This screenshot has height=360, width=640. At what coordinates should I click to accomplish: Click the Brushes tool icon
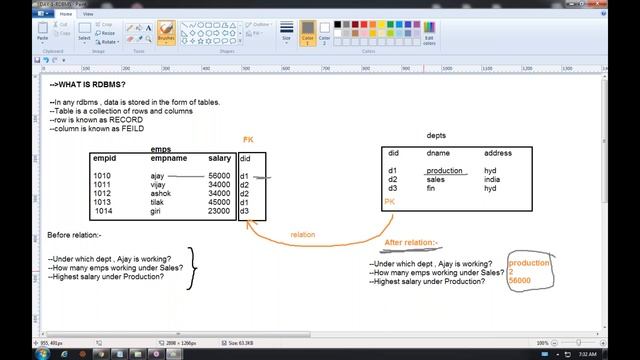coord(166,29)
